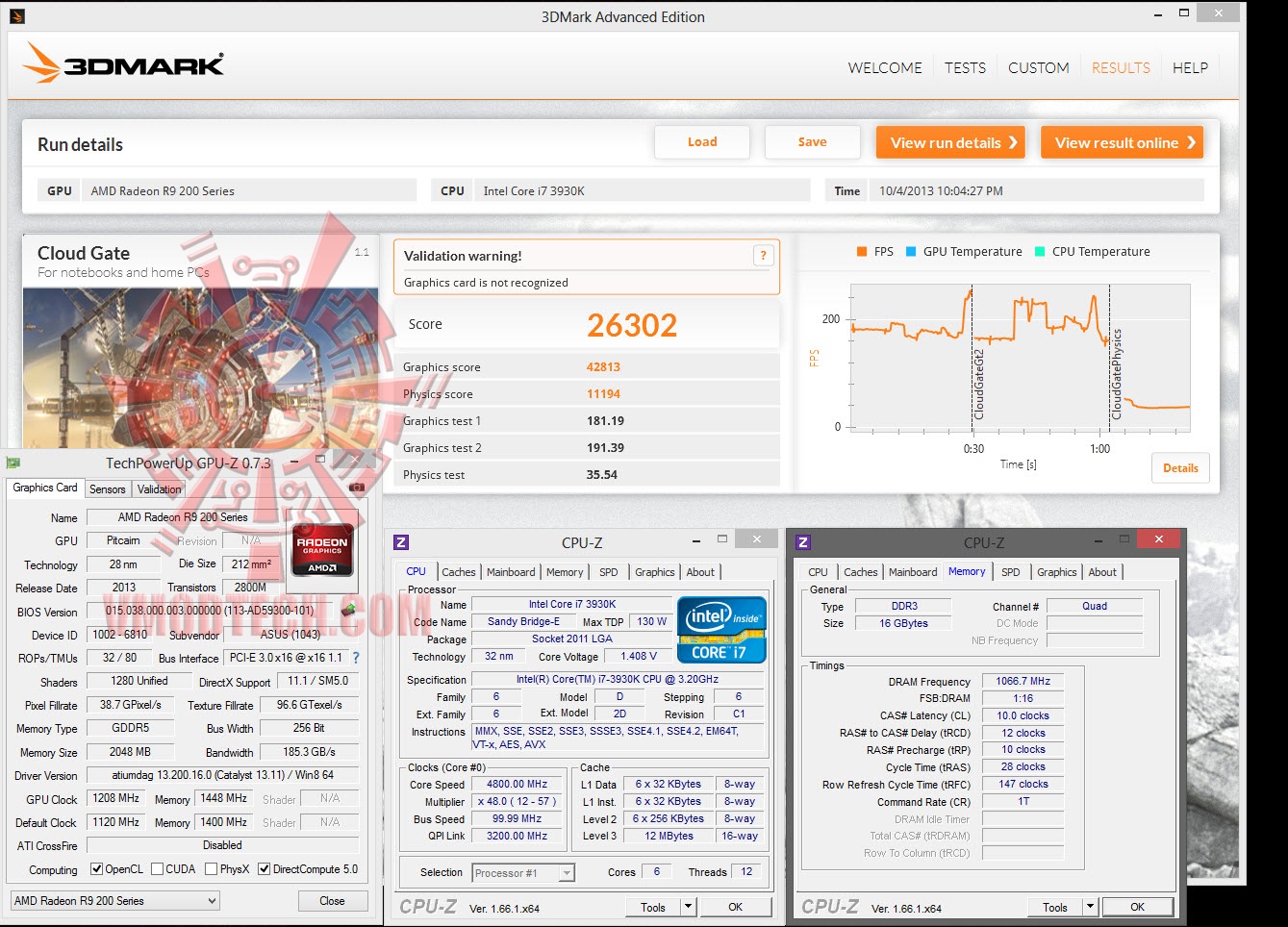The width and height of the screenshot is (1288, 927).
Task: Enable the CUDA checkbox in GPU-Z
Action: 157,869
